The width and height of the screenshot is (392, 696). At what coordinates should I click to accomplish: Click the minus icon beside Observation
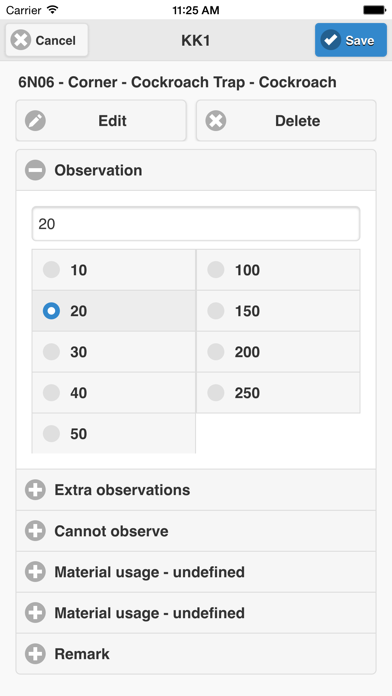pos(35,170)
